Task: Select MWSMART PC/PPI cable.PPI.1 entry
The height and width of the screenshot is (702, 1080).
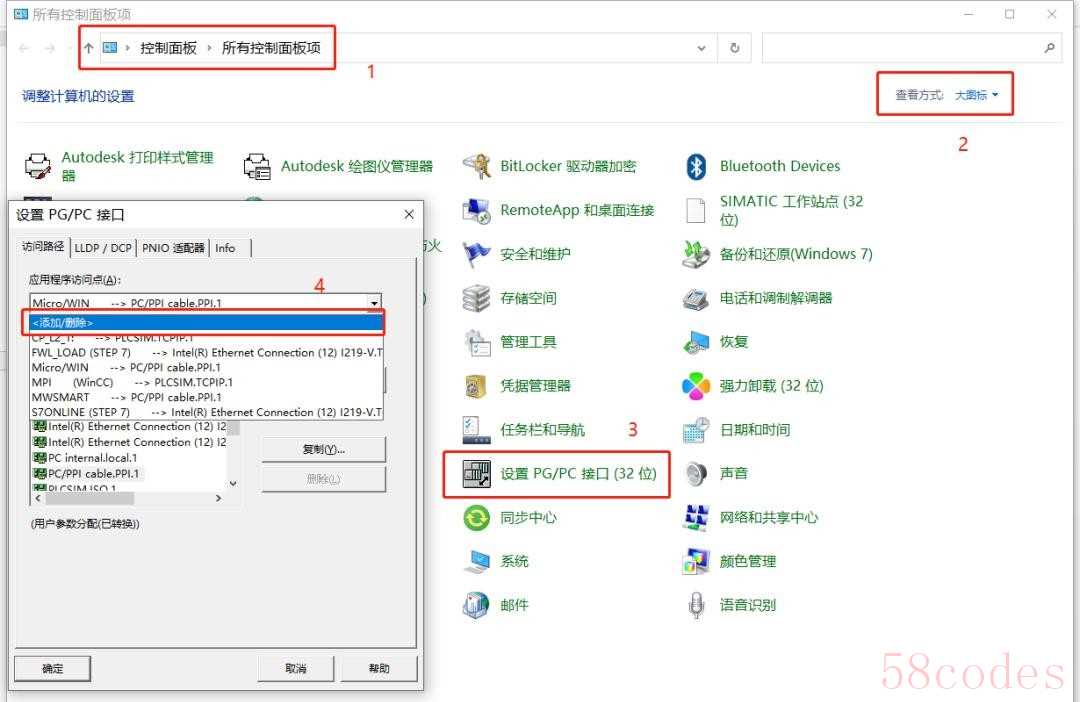Action: pos(206,398)
